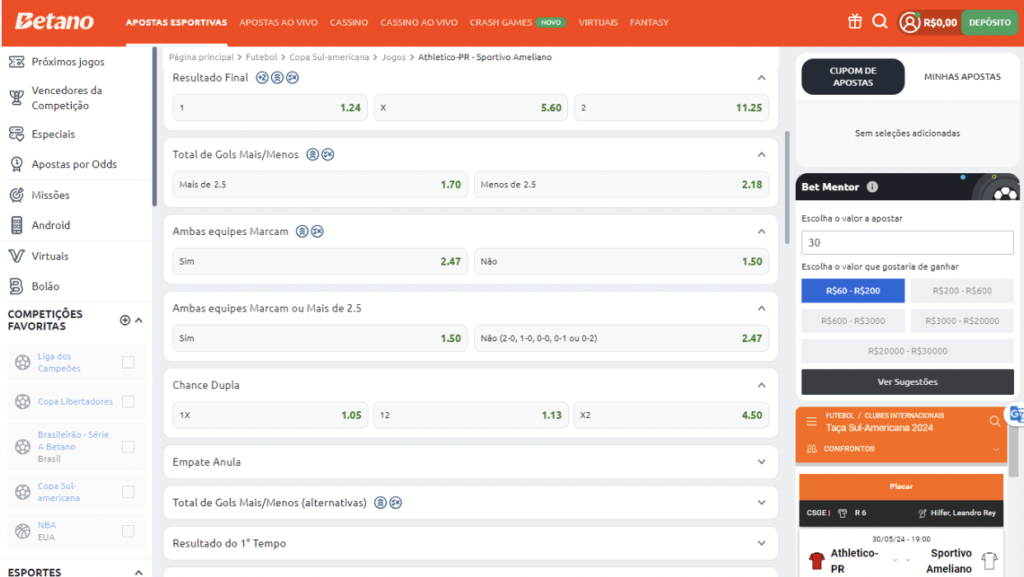1024x577 pixels.
Task: Select the R$60 - R$200 win range
Action: pos(853,290)
